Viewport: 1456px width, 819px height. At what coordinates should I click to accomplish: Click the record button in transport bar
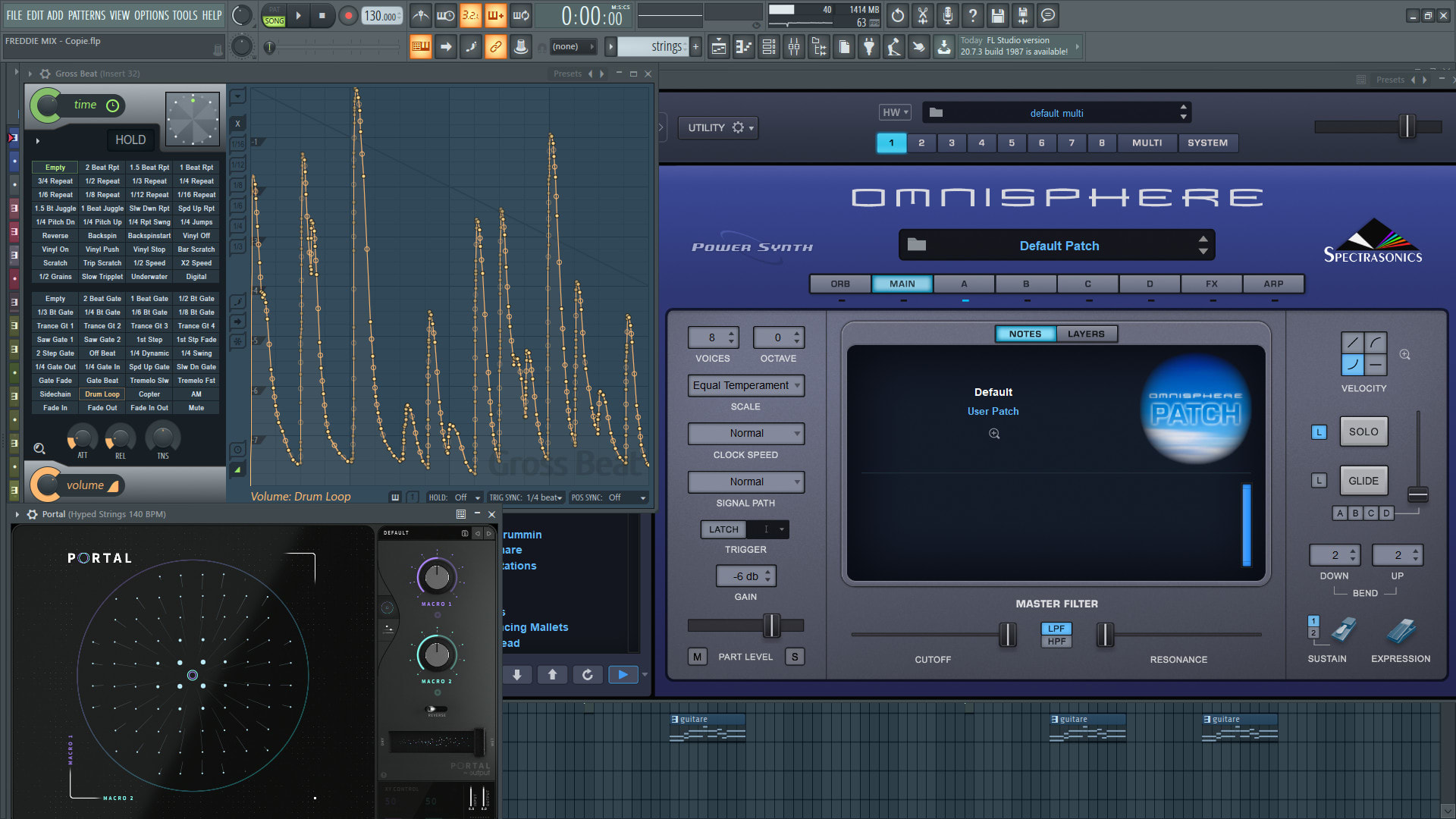point(346,14)
